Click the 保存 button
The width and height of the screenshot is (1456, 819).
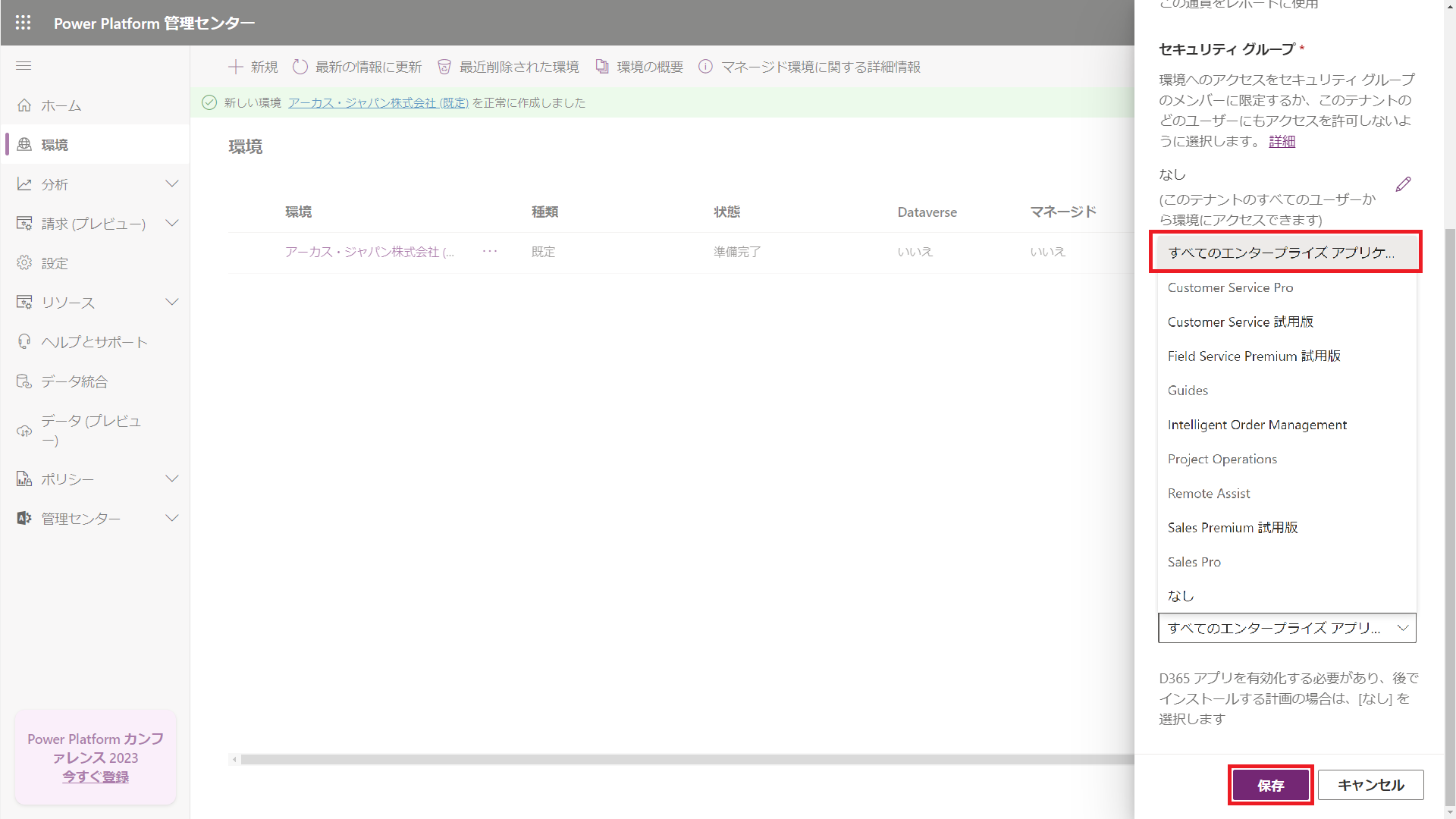(x=1271, y=785)
